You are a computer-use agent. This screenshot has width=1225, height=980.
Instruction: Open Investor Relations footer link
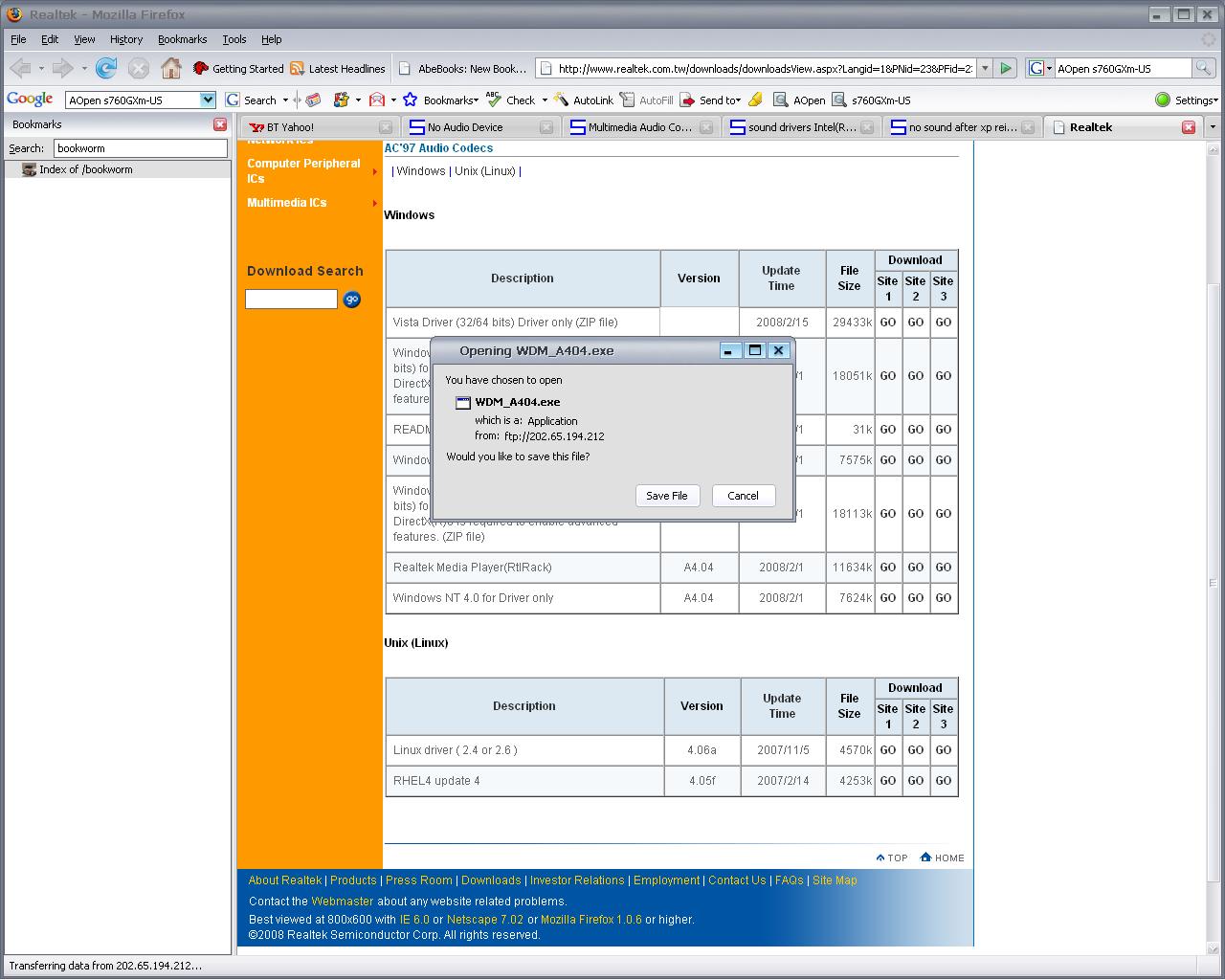click(x=577, y=880)
